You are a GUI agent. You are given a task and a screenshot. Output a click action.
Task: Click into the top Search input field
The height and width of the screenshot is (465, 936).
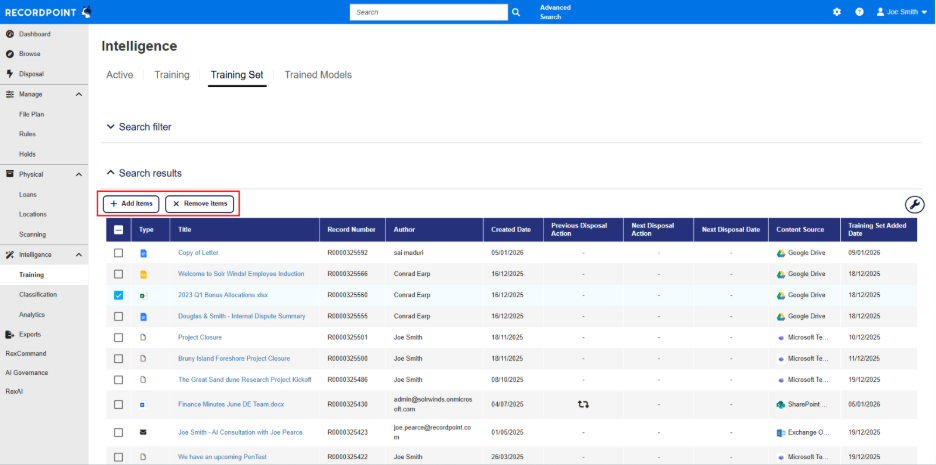point(428,12)
